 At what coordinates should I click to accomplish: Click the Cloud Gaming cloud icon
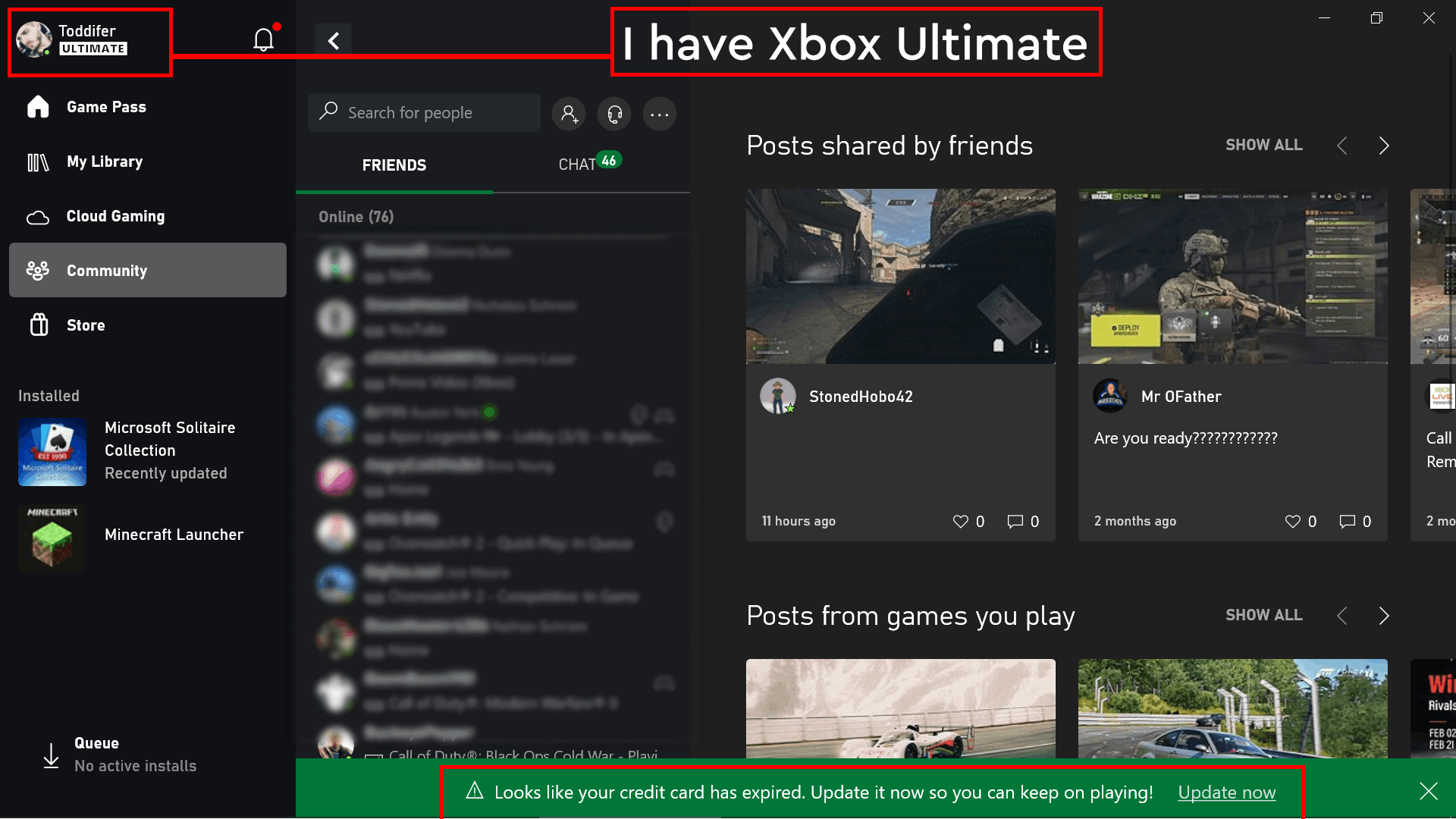pyautogui.click(x=38, y=218)
